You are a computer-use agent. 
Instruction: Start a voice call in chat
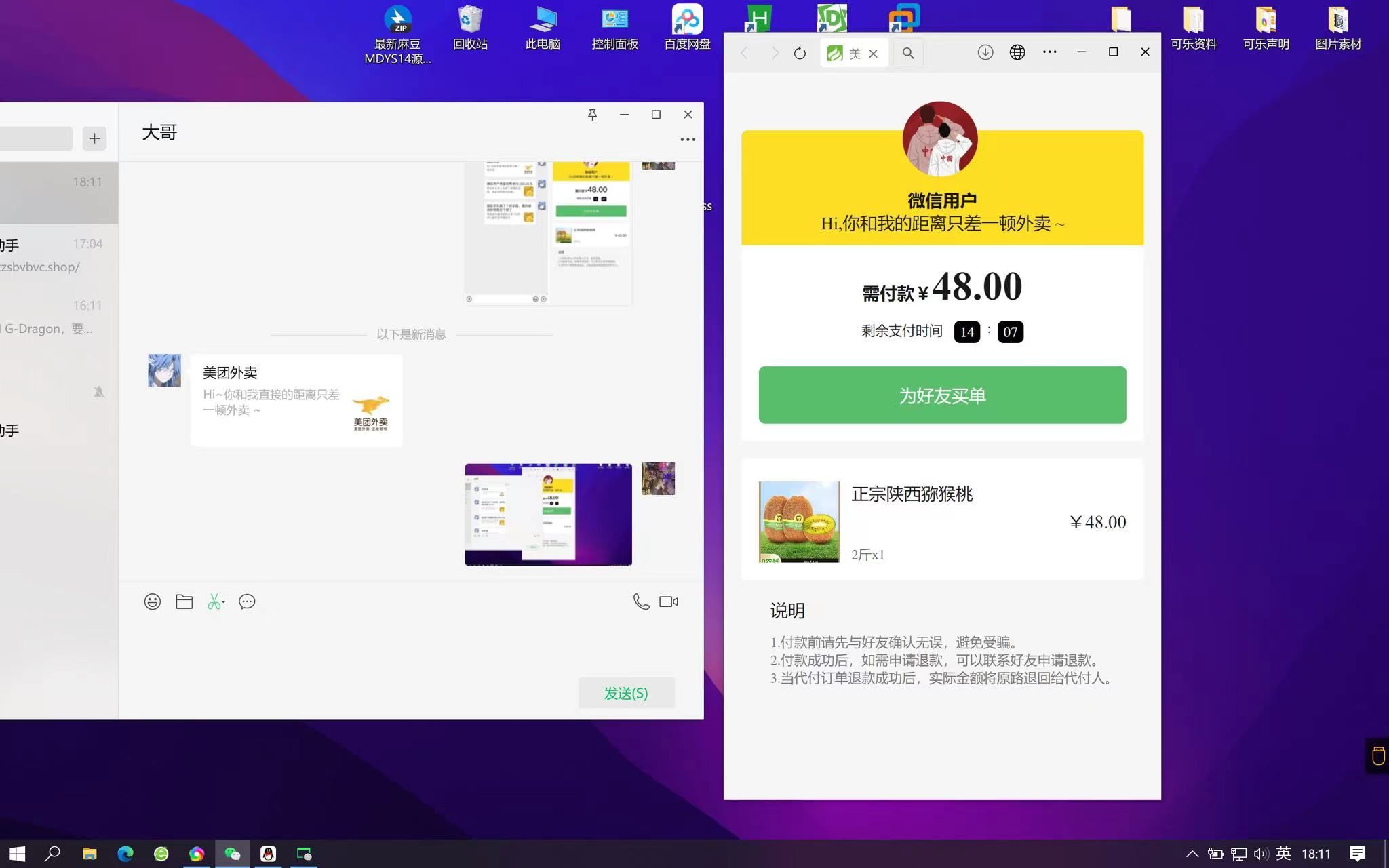tap(641, 601)
